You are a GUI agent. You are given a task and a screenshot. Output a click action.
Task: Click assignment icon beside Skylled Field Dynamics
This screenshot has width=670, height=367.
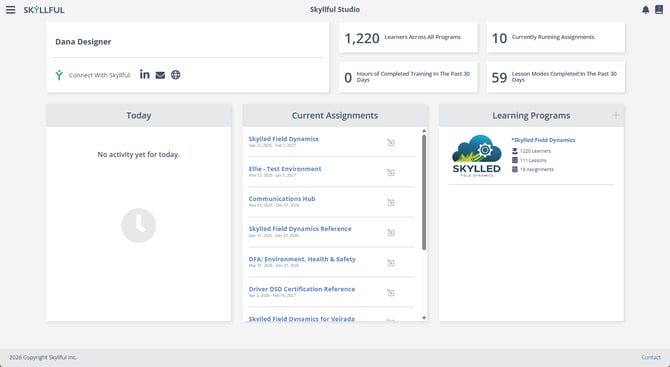click(x=391, y=143)
